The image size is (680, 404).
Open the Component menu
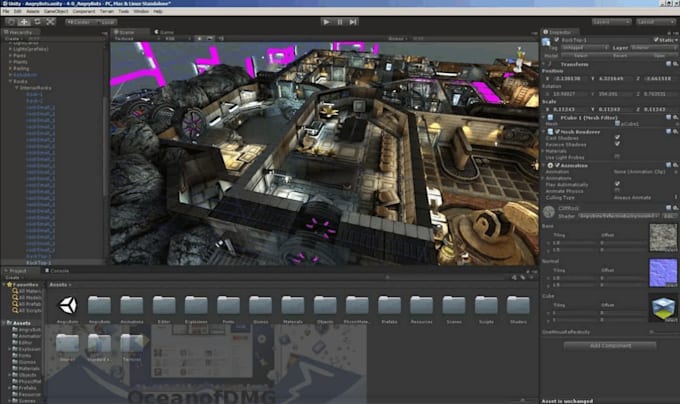tap(84, 11)
